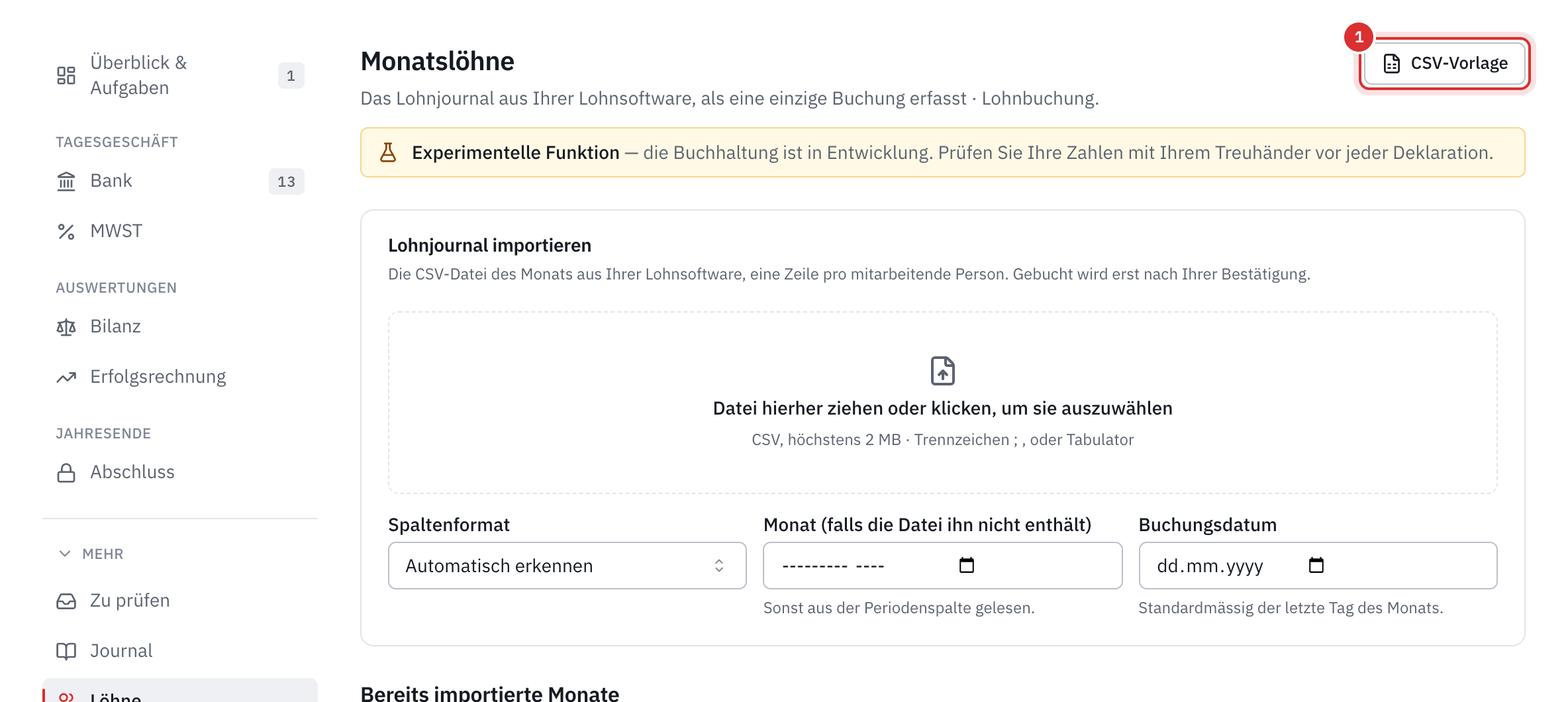This screenshot has width=1568, height=702.
Task: Click the file upload icon in dropzone
Action: tap(943, 371)
